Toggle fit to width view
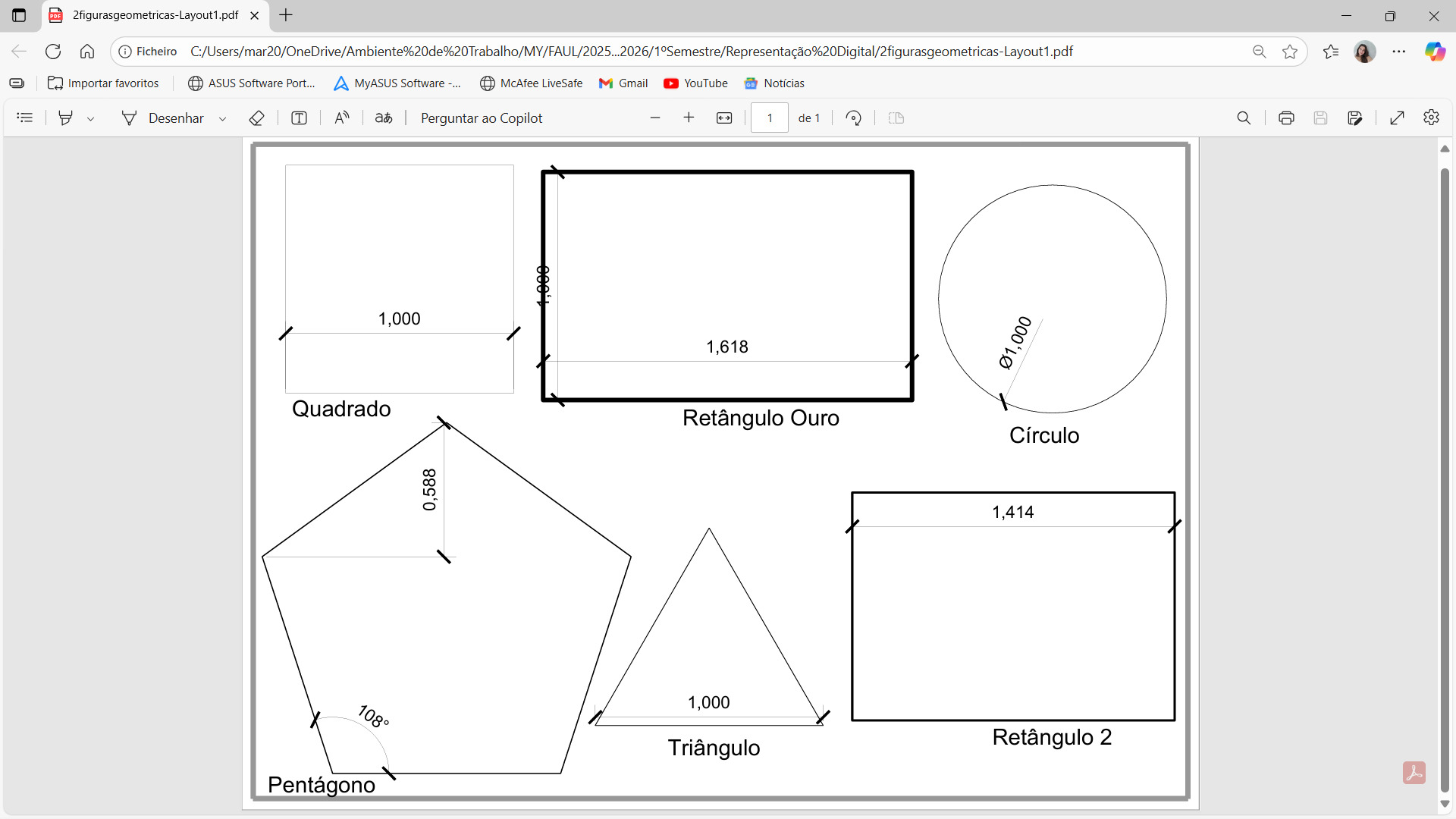The width and height of the screenshot is (1456, 819). [x=724, y=118]
